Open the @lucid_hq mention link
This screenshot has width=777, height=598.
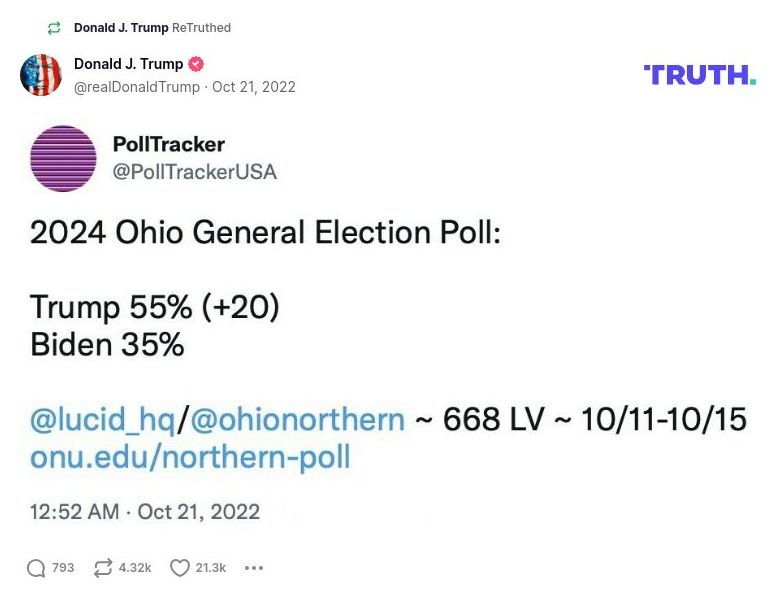point(103,420)
